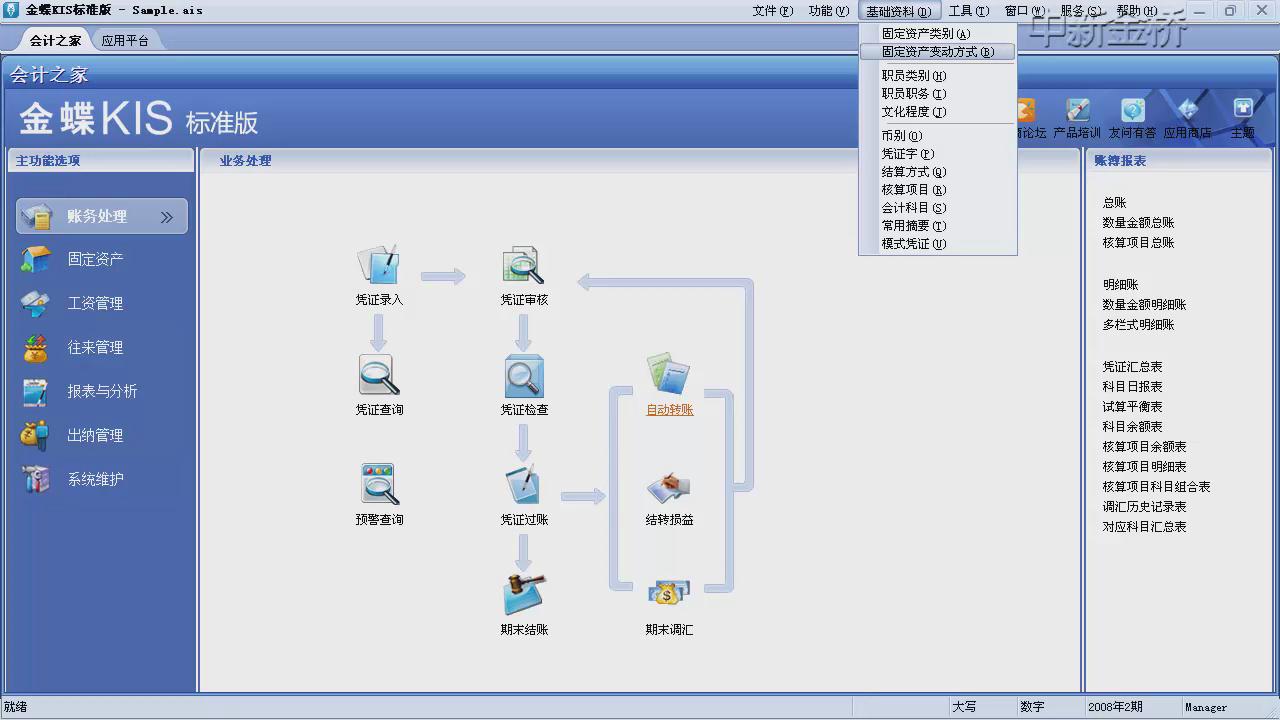Open the 期末结账 period closing icon
Screen dimensions: 1280x720
tap(524, 594)
